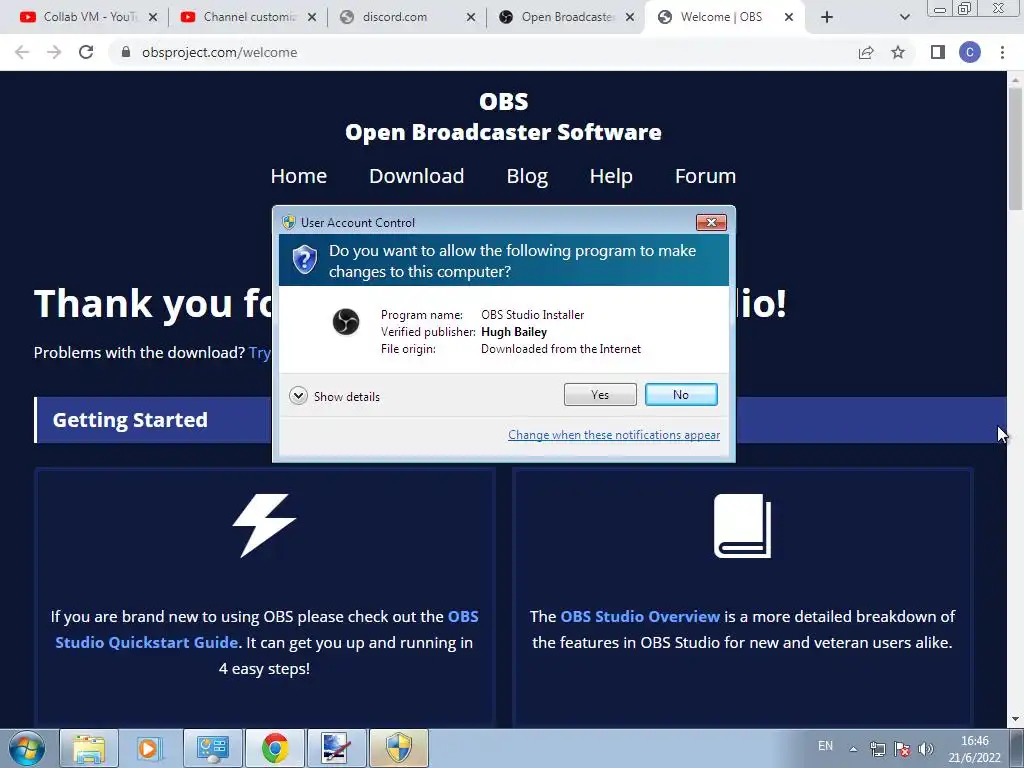Open Chrome profile avatar C

[x=970, y=52]
